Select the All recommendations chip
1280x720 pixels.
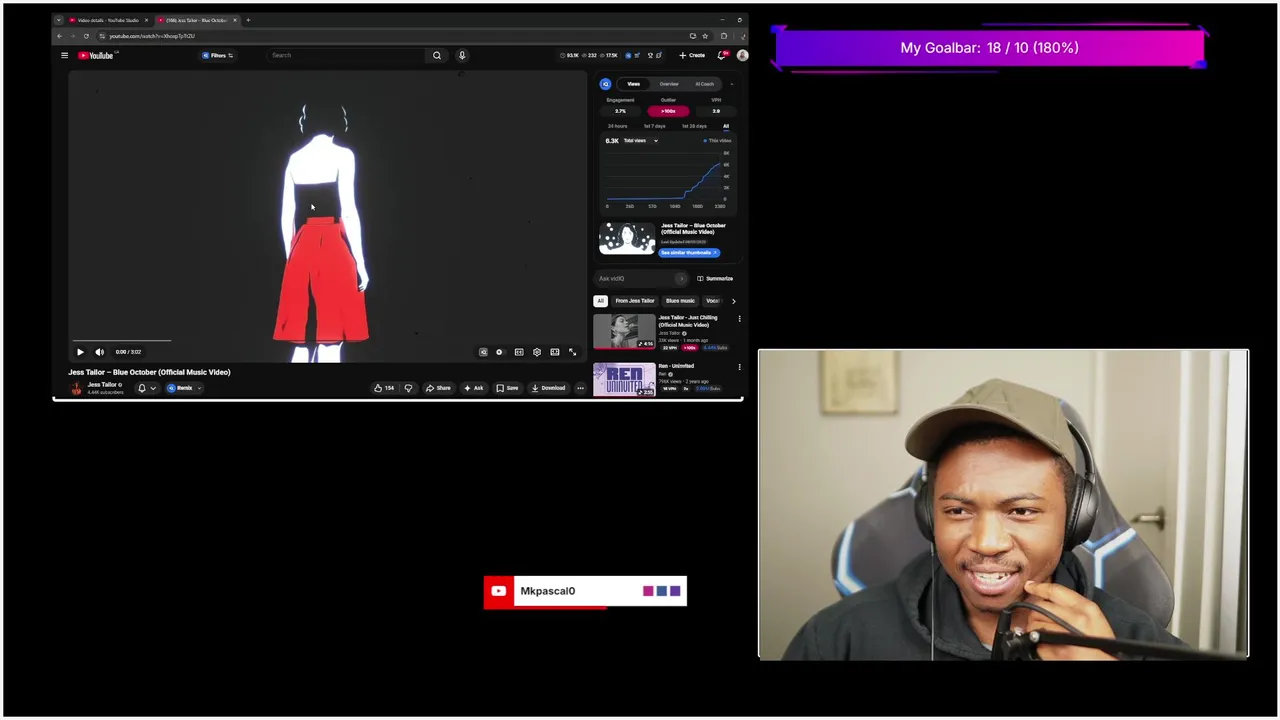pyautogui.click(x=600, y=301)
